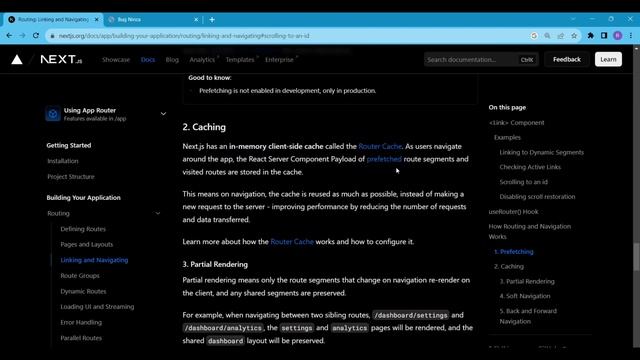Jump to useRouter() Hook in outline
This screenshot has width=640, height=360.
(x=513, y=211)
